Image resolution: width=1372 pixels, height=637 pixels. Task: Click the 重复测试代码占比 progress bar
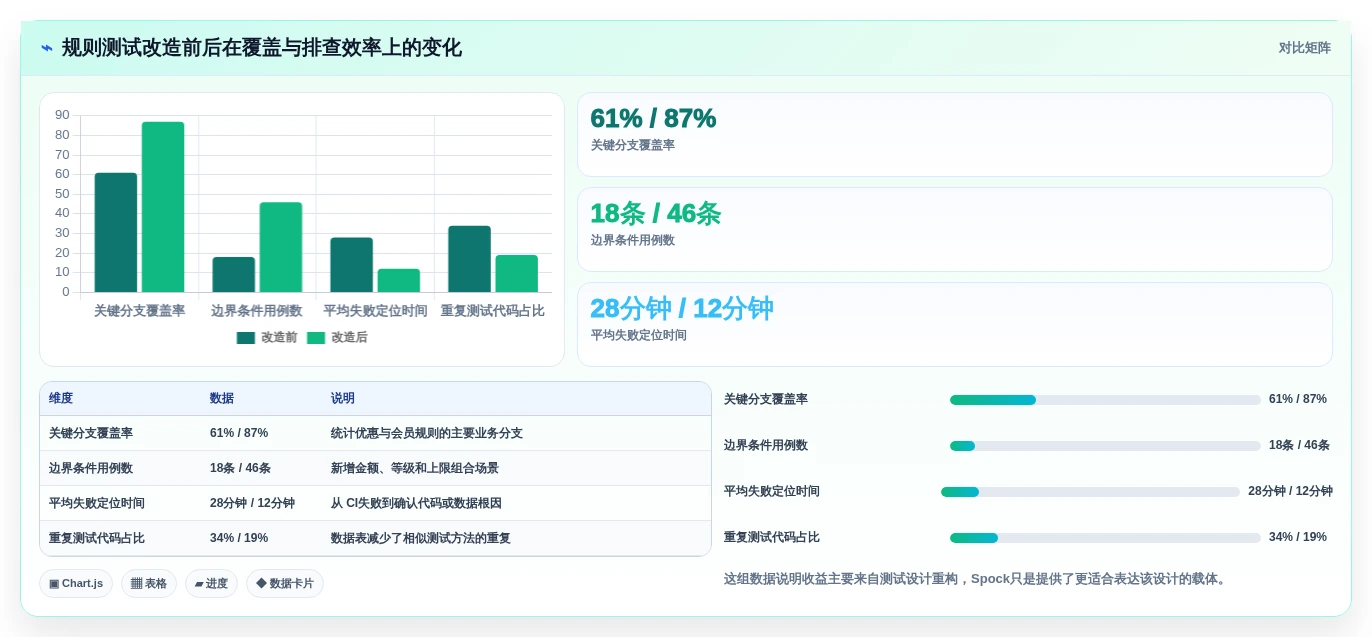[x=1105, y=538]
